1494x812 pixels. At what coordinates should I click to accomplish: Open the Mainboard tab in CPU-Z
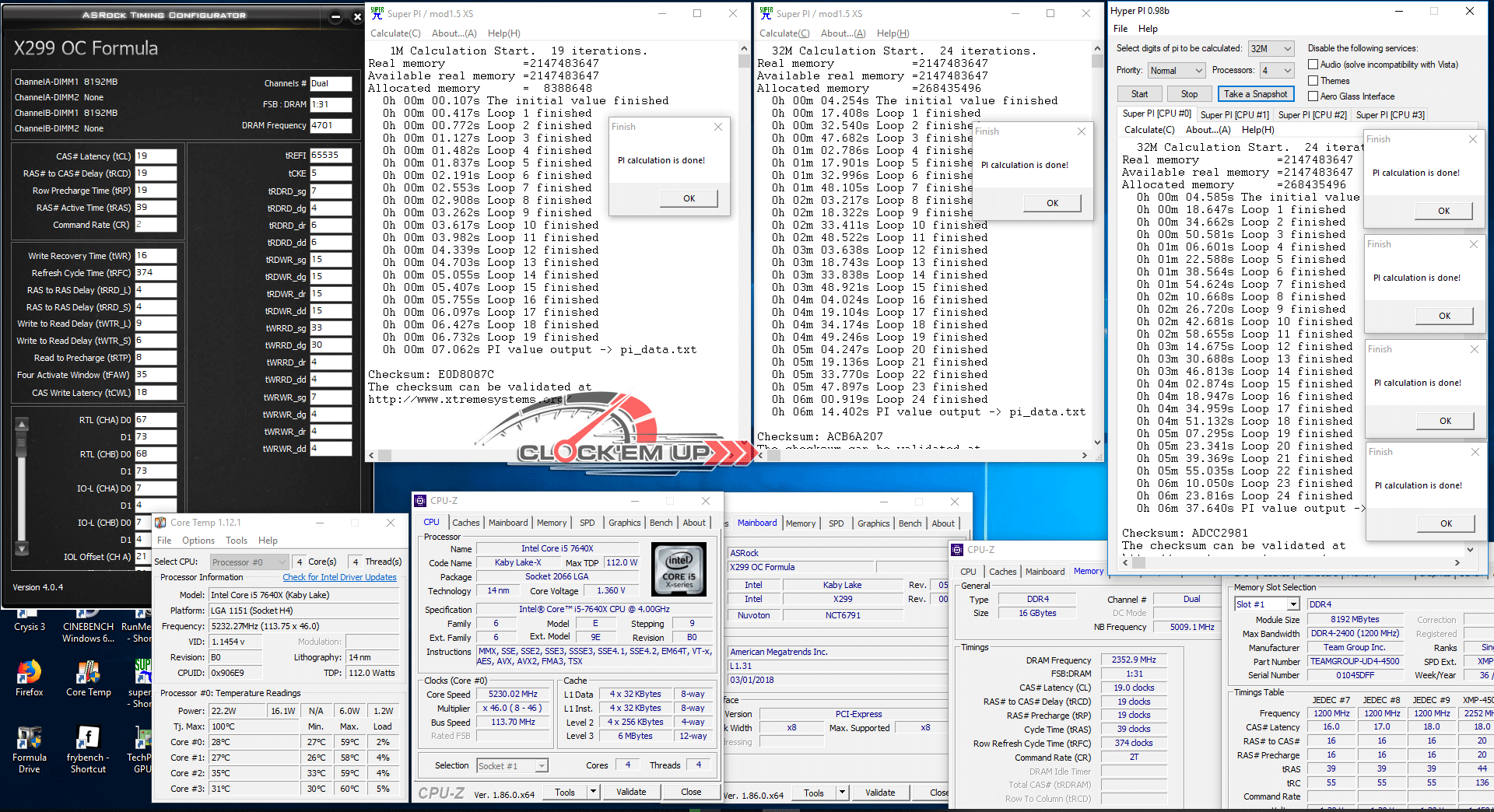(x=507, y=523)
